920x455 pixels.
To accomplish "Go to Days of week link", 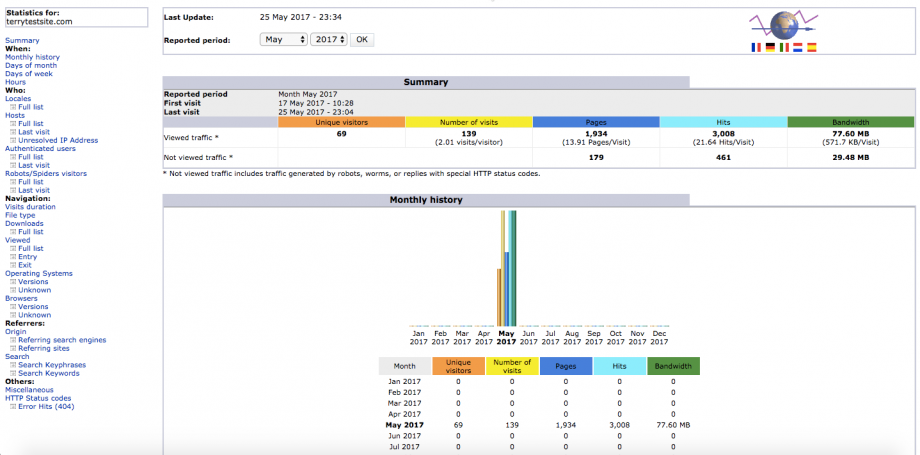I will pos(29,74).
